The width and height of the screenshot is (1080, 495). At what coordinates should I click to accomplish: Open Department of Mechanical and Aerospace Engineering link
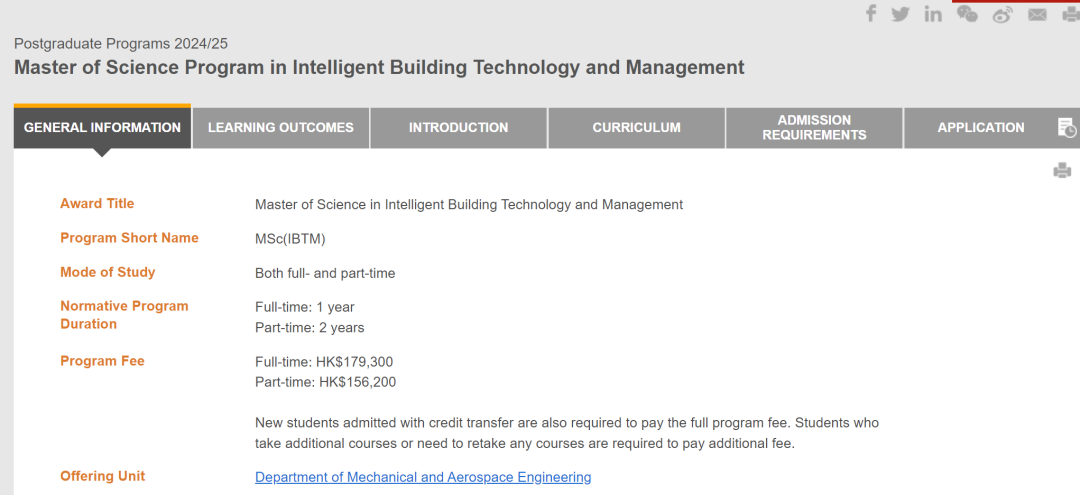(423, 477)
